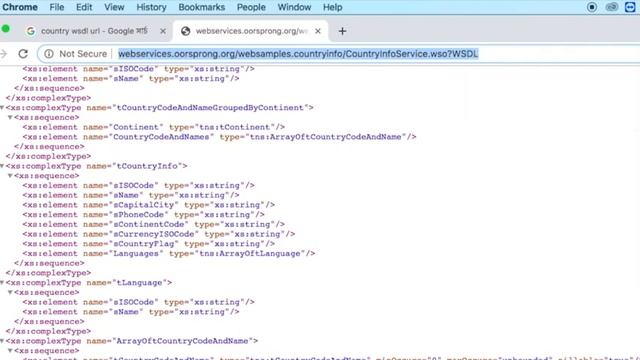640x360 pixels.
Task: Close the webservices.oorsprong.org tab
Action: point(318,31)
